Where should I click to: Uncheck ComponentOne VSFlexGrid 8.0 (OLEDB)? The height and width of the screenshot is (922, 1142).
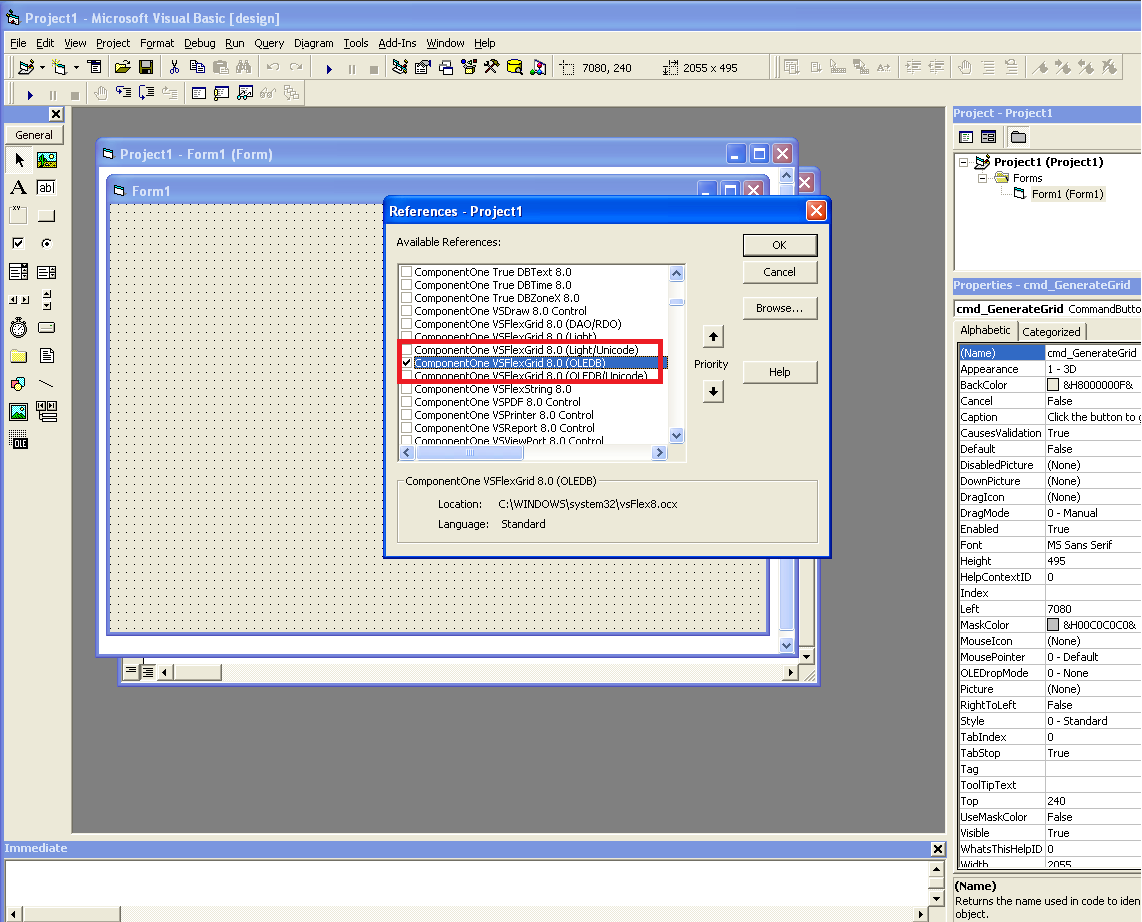pos(406,363)
